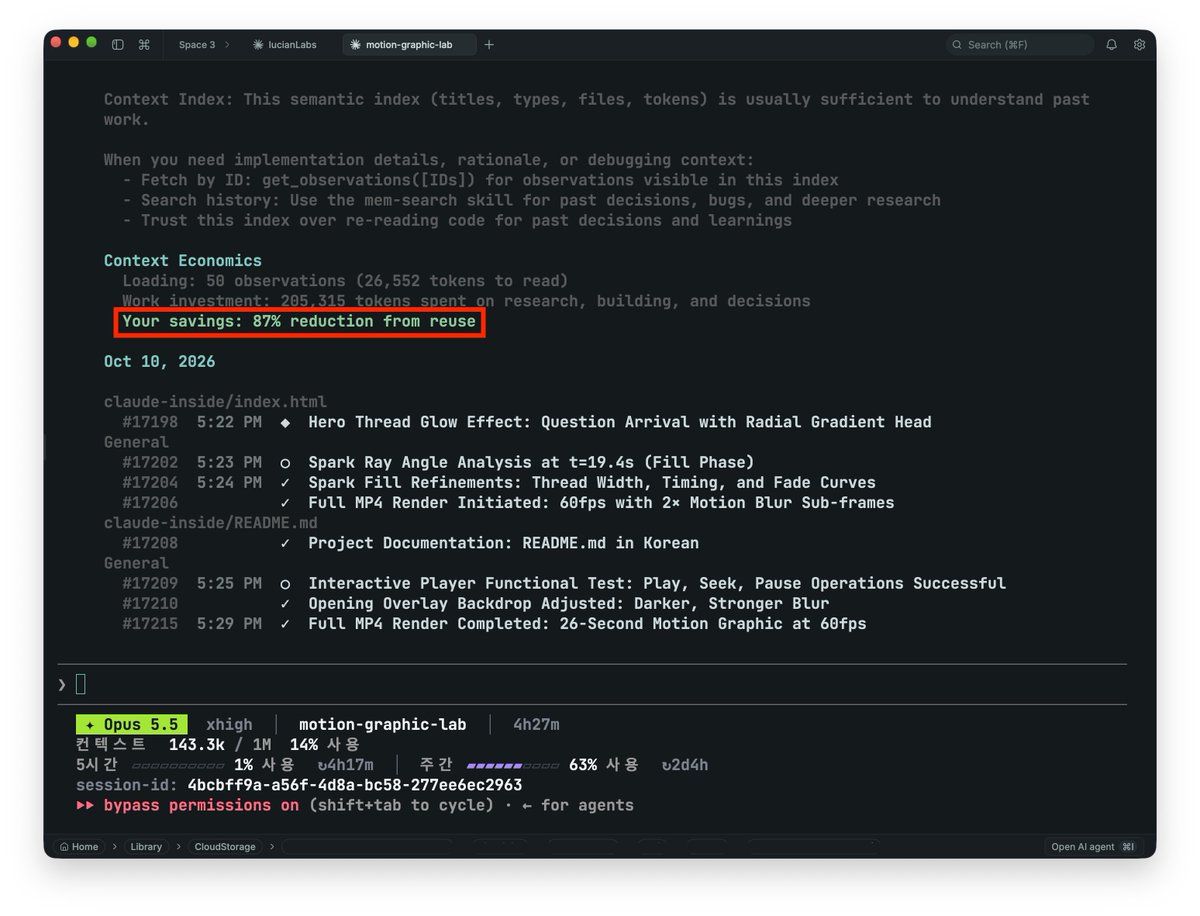Click Loading: 50 observations line
This screenshot has height=916, width=1200.
345,280
